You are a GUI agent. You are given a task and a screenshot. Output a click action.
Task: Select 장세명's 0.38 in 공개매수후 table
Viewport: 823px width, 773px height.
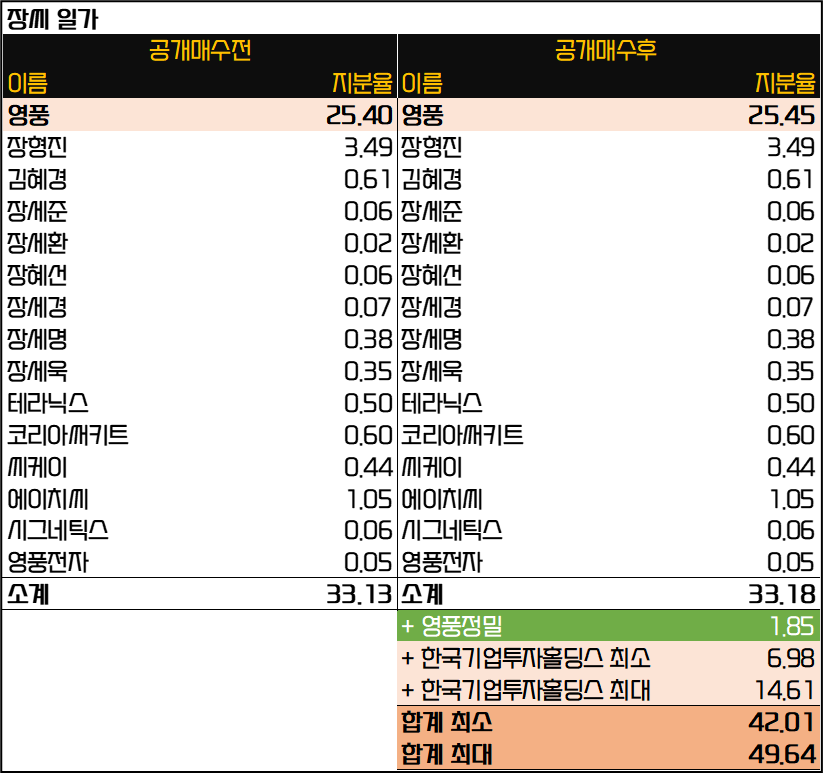[791, 339]
